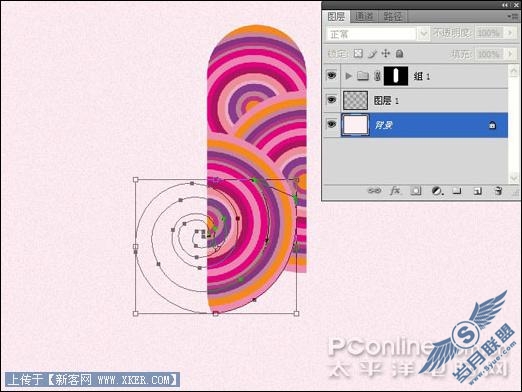This screenshot has width=522, height=392.
Task: Click the mask link icon on 组 1
Action: point(377,76)
